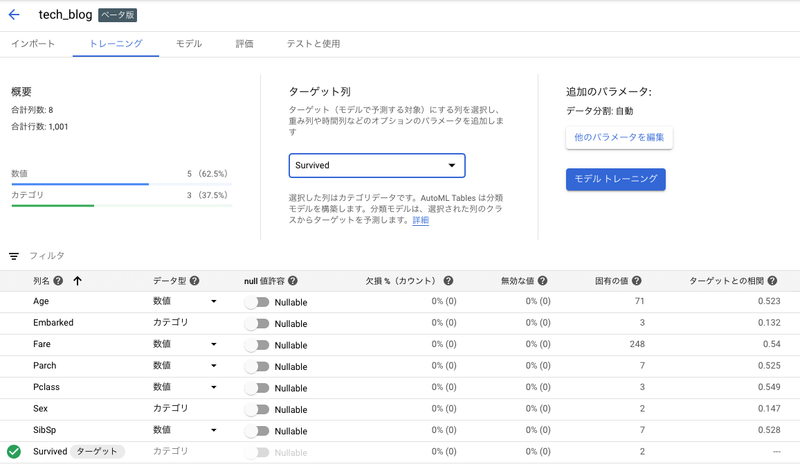The width and height of the screenshot is (800, 469).
Task: Open help icon next to データ型 header
Action: click(x=194, y=282)
